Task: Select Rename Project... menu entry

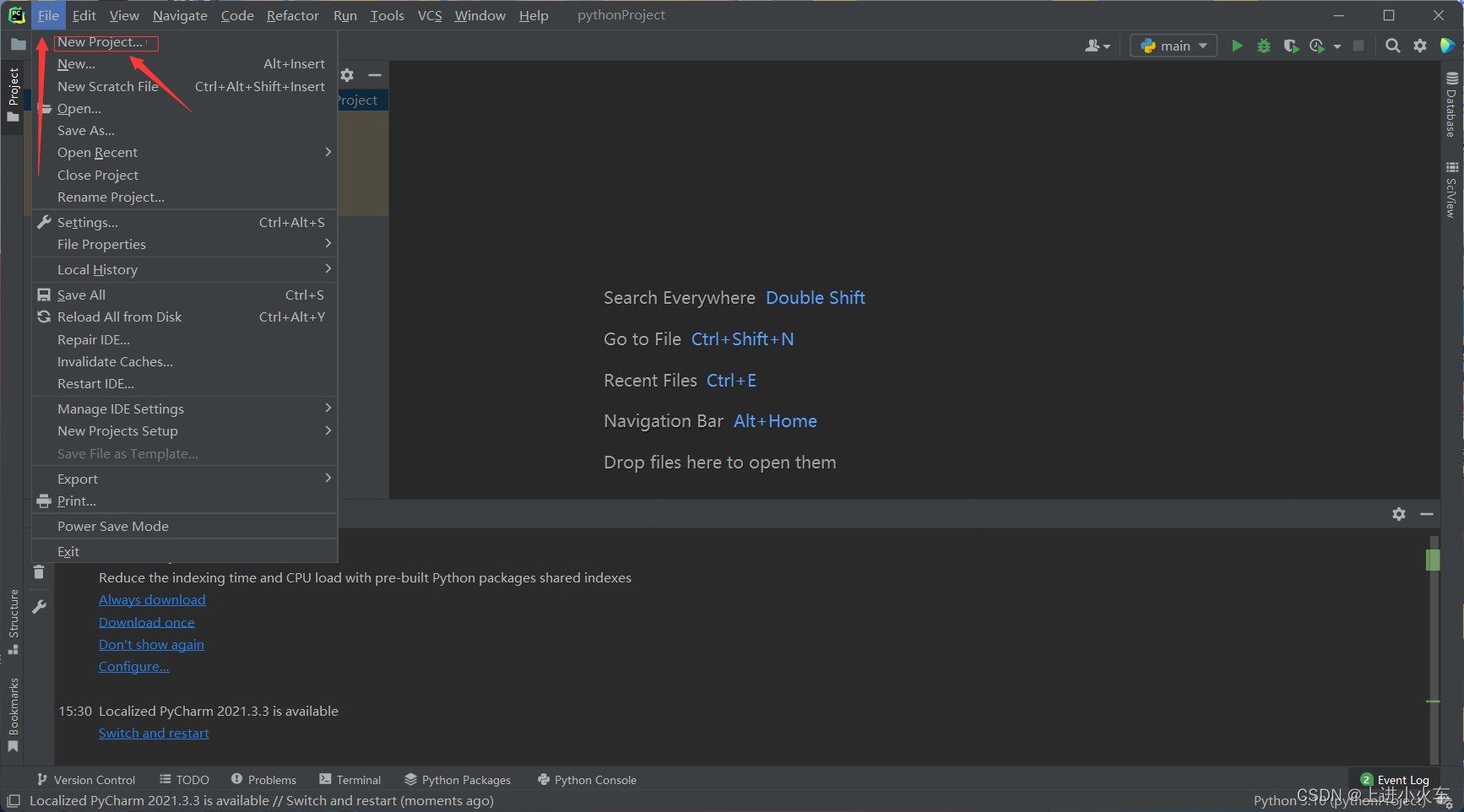Action: [184, 197]
